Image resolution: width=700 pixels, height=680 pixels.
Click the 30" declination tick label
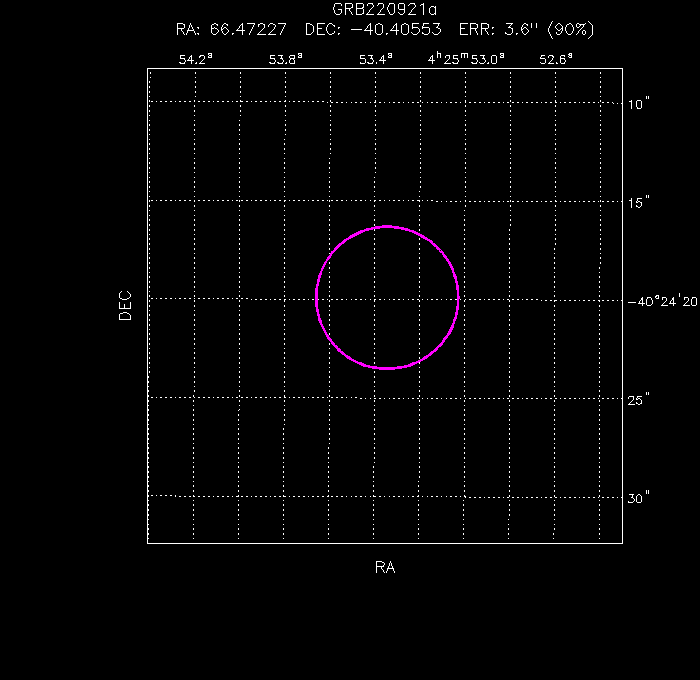point(640,498)
